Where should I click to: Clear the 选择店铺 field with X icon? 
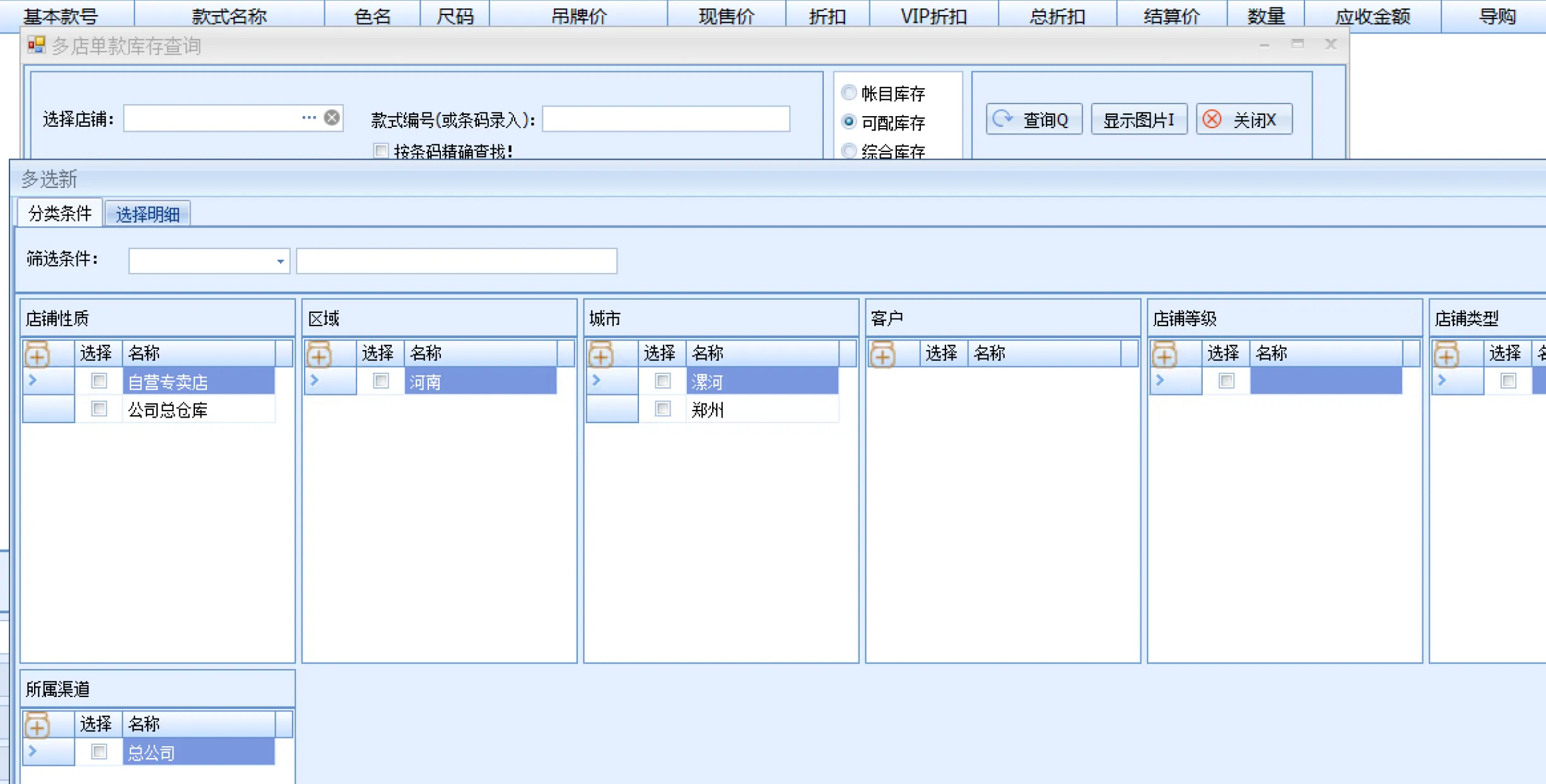pyautogui.click(x=332, y=118)
